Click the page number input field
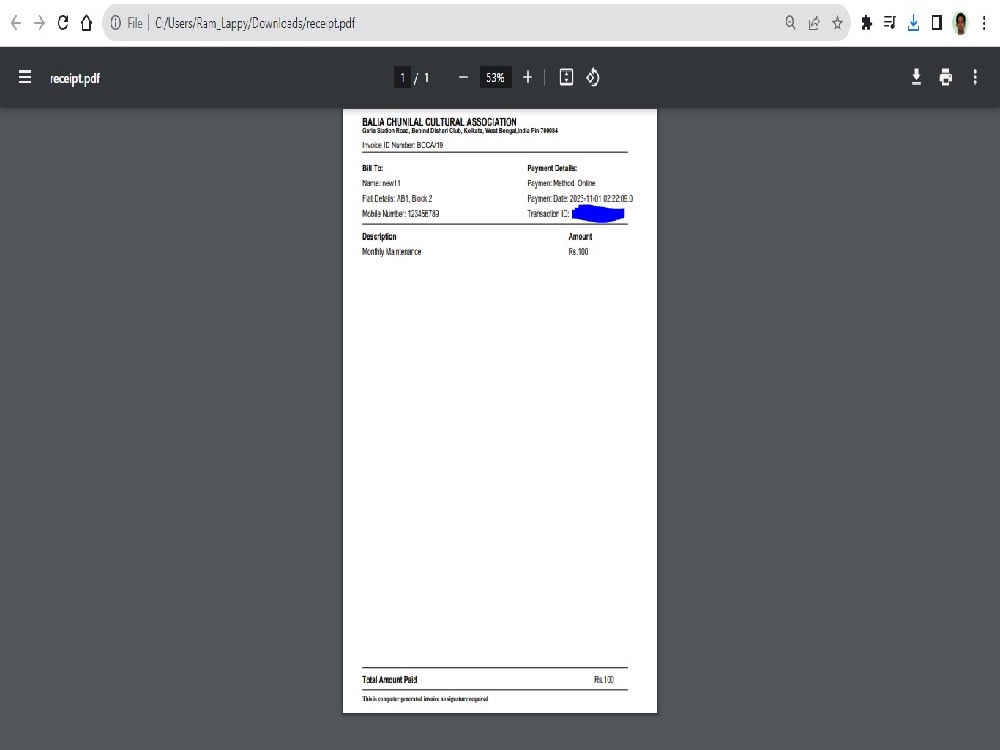 pos(403,76)
